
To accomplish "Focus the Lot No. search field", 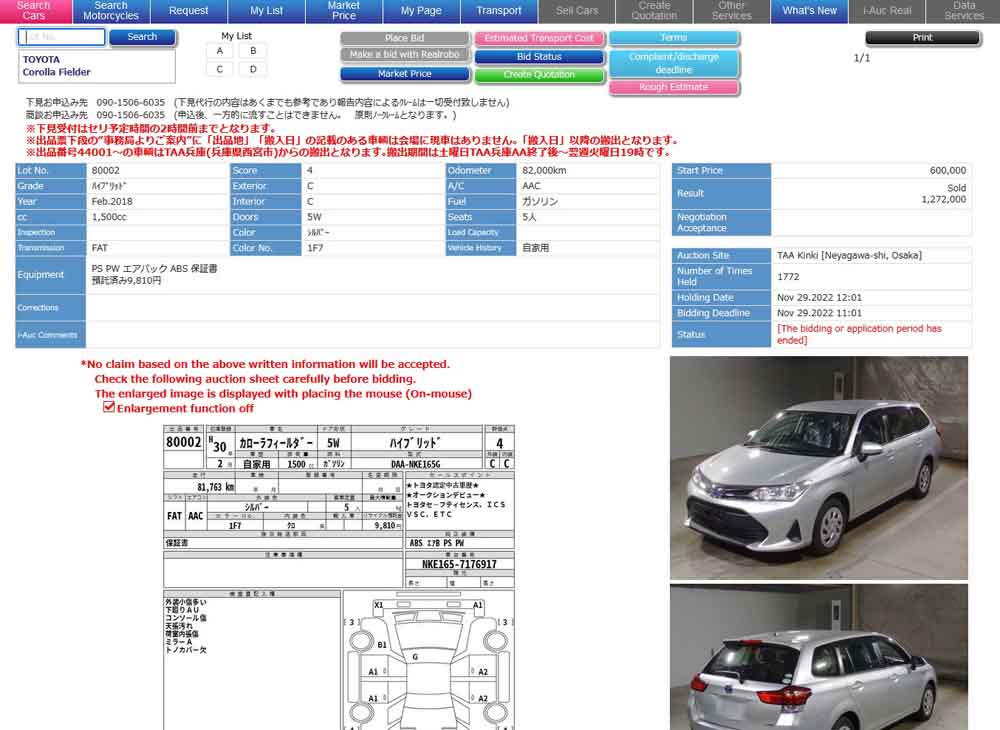I will pyautogui.click(x=62, y=37).
